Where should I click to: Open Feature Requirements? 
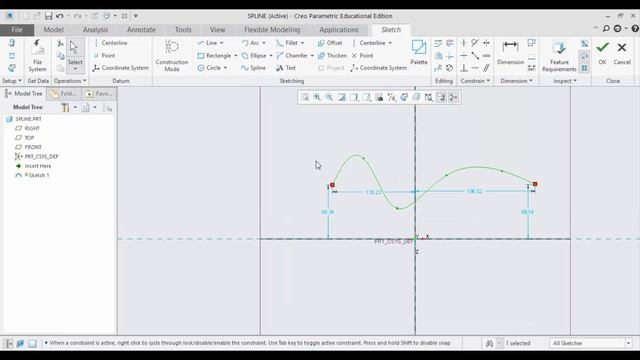tap(559, 56)
